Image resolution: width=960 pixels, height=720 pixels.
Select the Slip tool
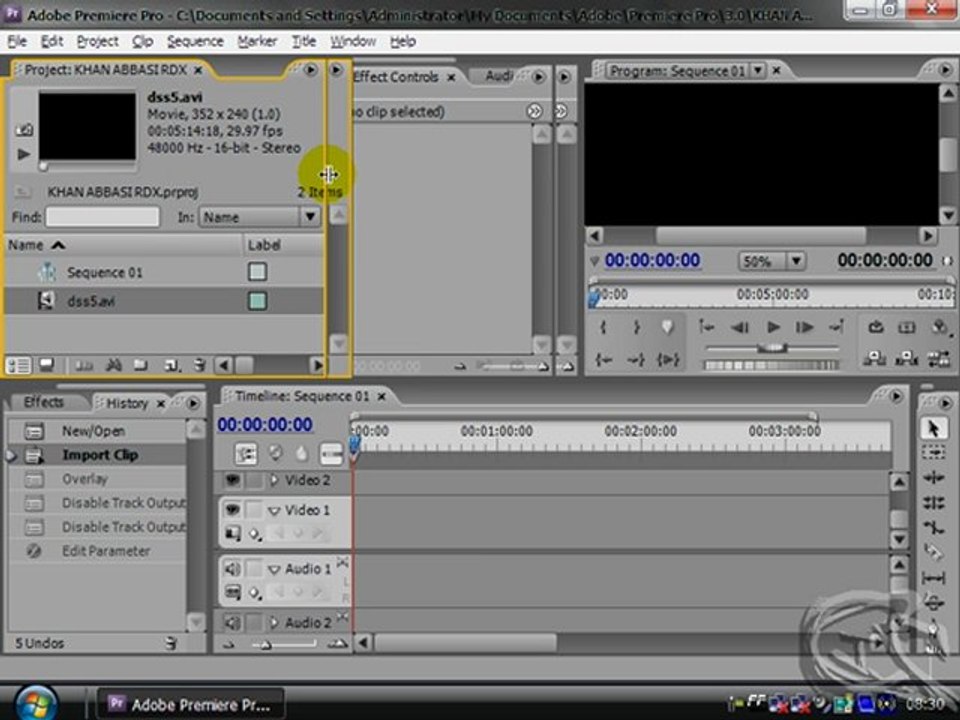tap(933, 578)
